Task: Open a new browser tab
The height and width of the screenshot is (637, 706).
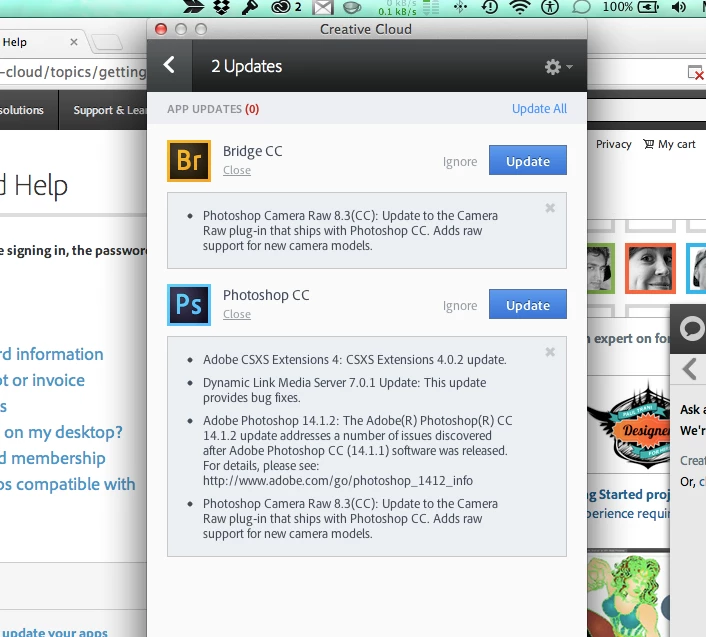Action: pyautogui.click(x=107, y=43)
